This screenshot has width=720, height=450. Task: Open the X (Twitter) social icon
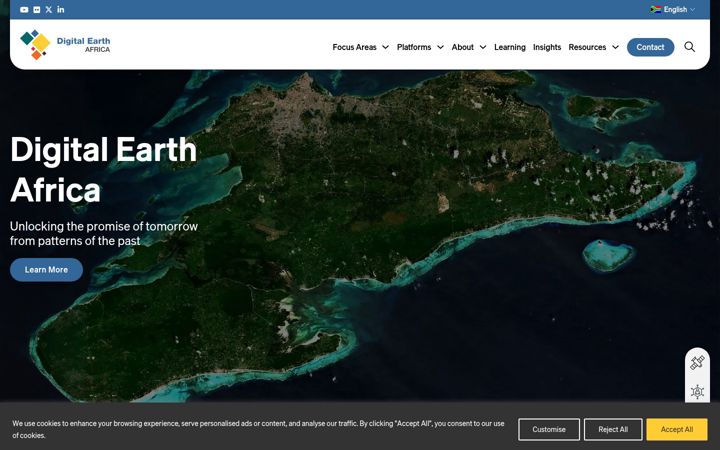point(49,10)
